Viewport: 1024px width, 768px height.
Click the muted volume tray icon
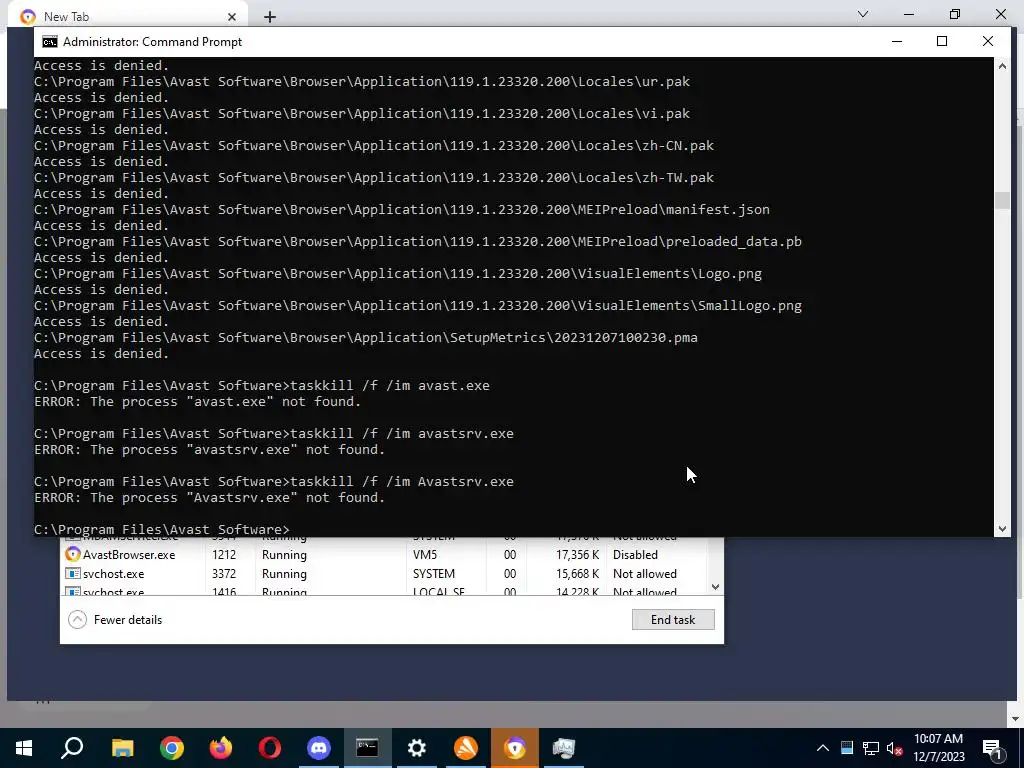click(895, 748)
